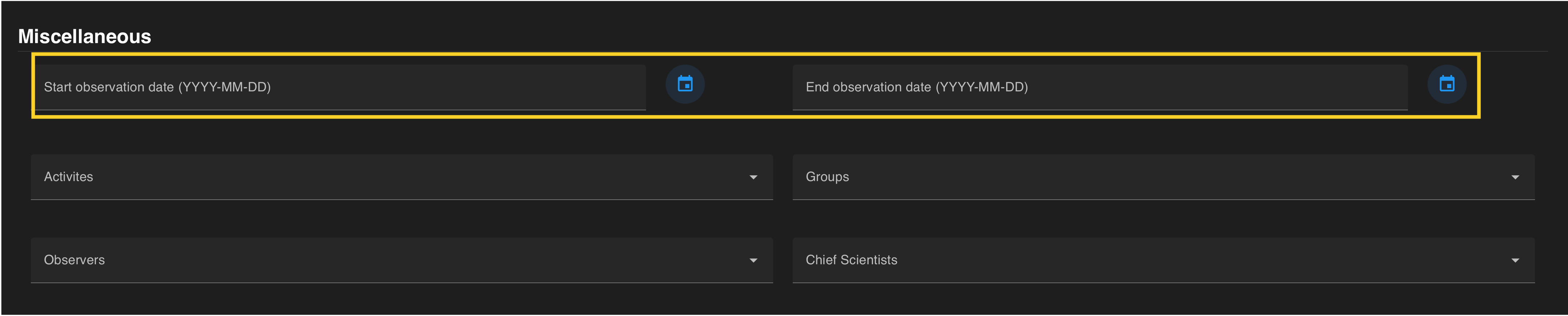The width and height of the screenshot is (1568, 316).
Task: Select the "Chief Scientists" label text
Action: pyautogui.click(x=851, y=260)
